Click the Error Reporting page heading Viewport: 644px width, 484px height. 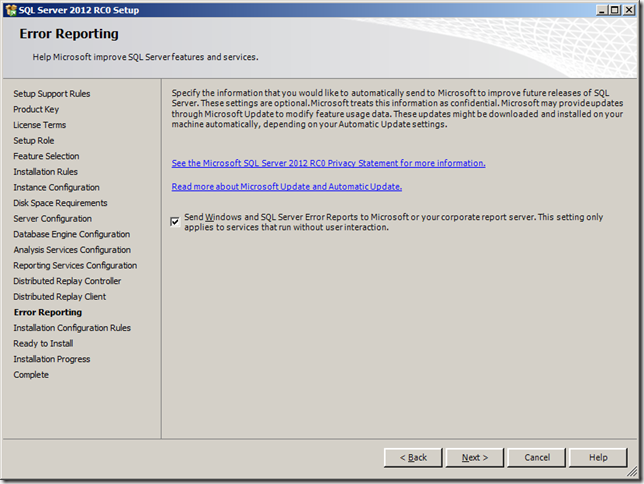click(x=69, y=34)
